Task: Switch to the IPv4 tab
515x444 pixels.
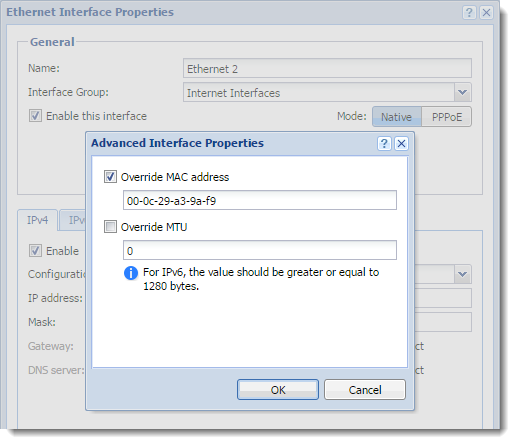Action: 38,220
